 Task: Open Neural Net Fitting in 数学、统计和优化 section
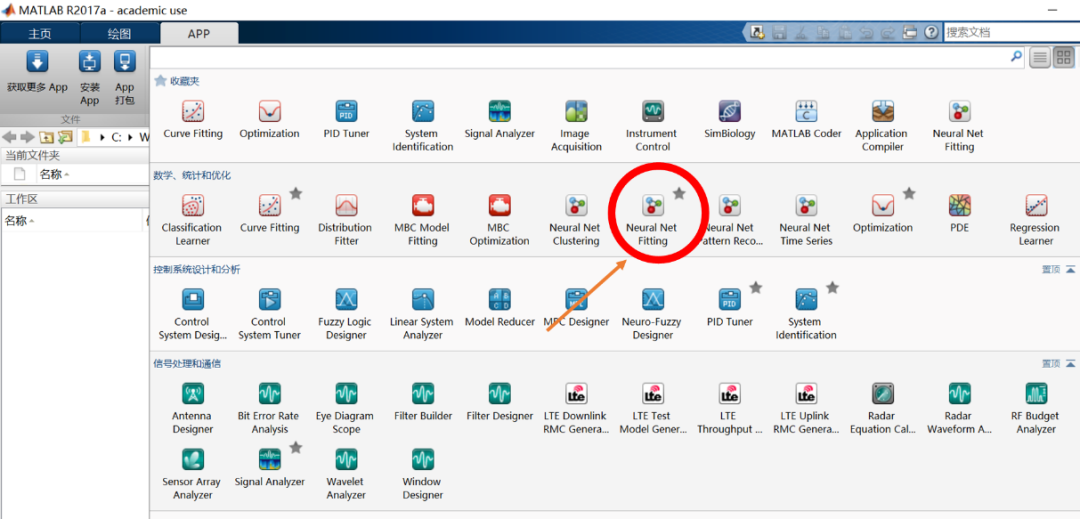pos(652,220)
